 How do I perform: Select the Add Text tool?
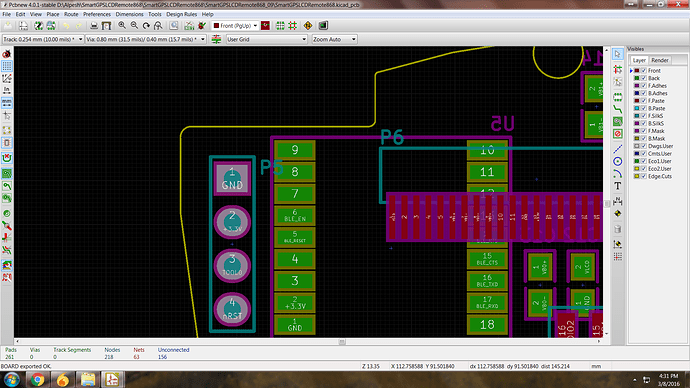(x=618, y=186)
